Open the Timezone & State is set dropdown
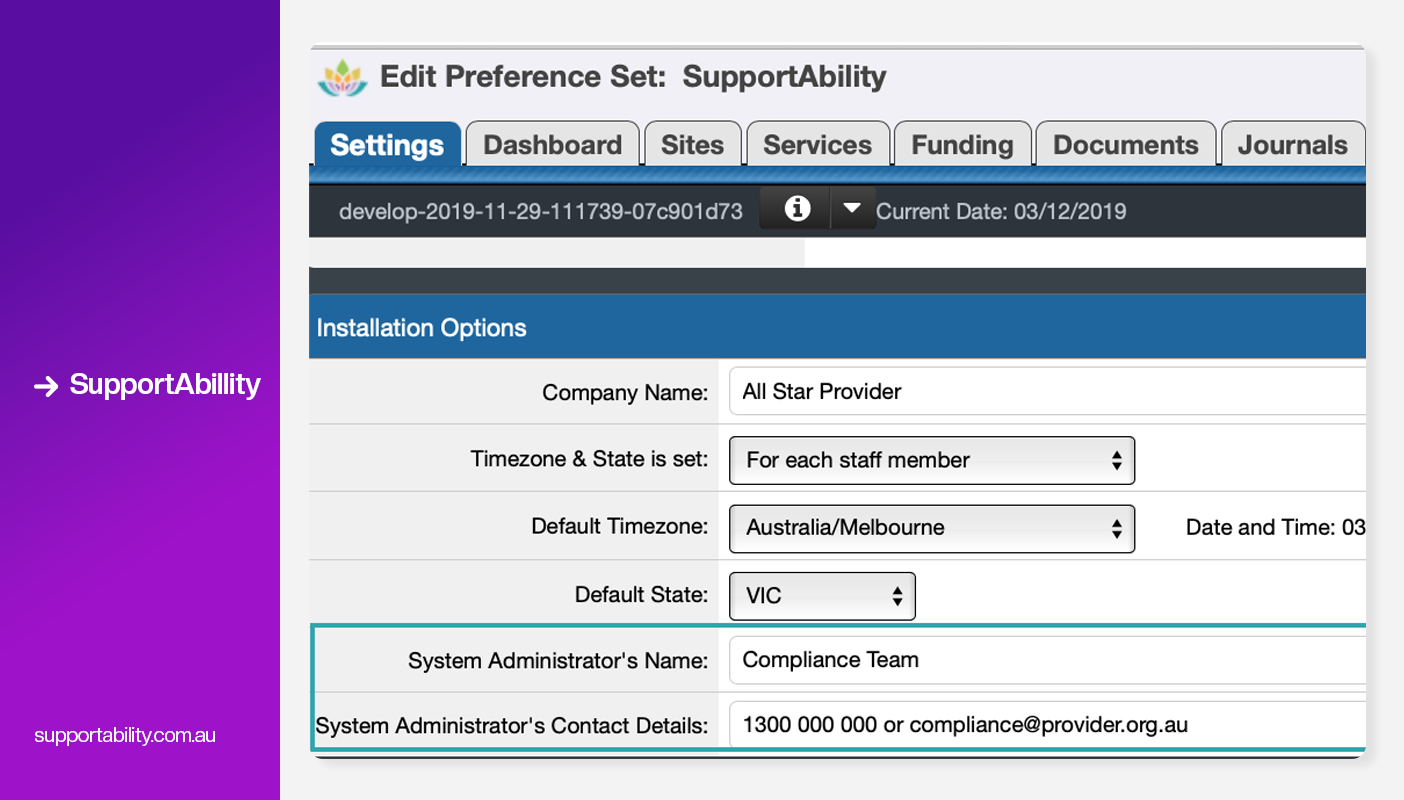This screenshot has width=1404, height=800. (932, 460)
